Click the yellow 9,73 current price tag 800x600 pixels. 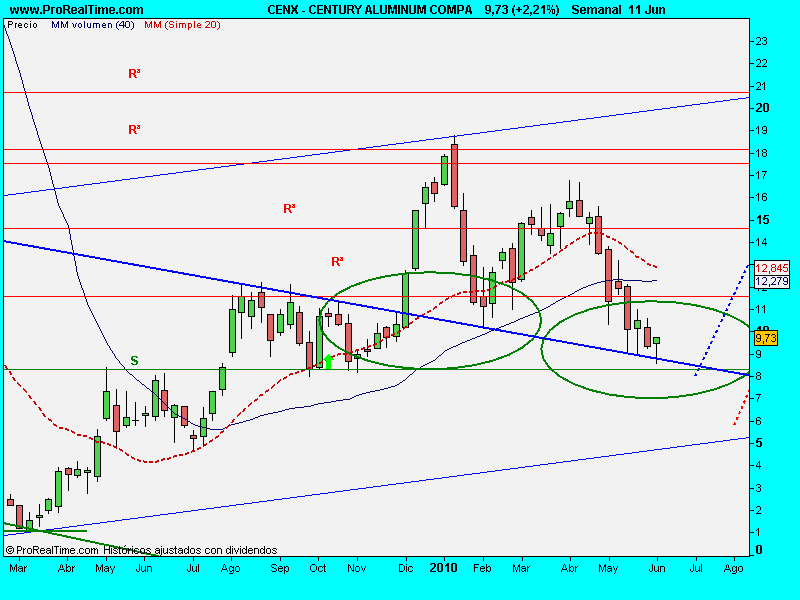tap(766, 338)
